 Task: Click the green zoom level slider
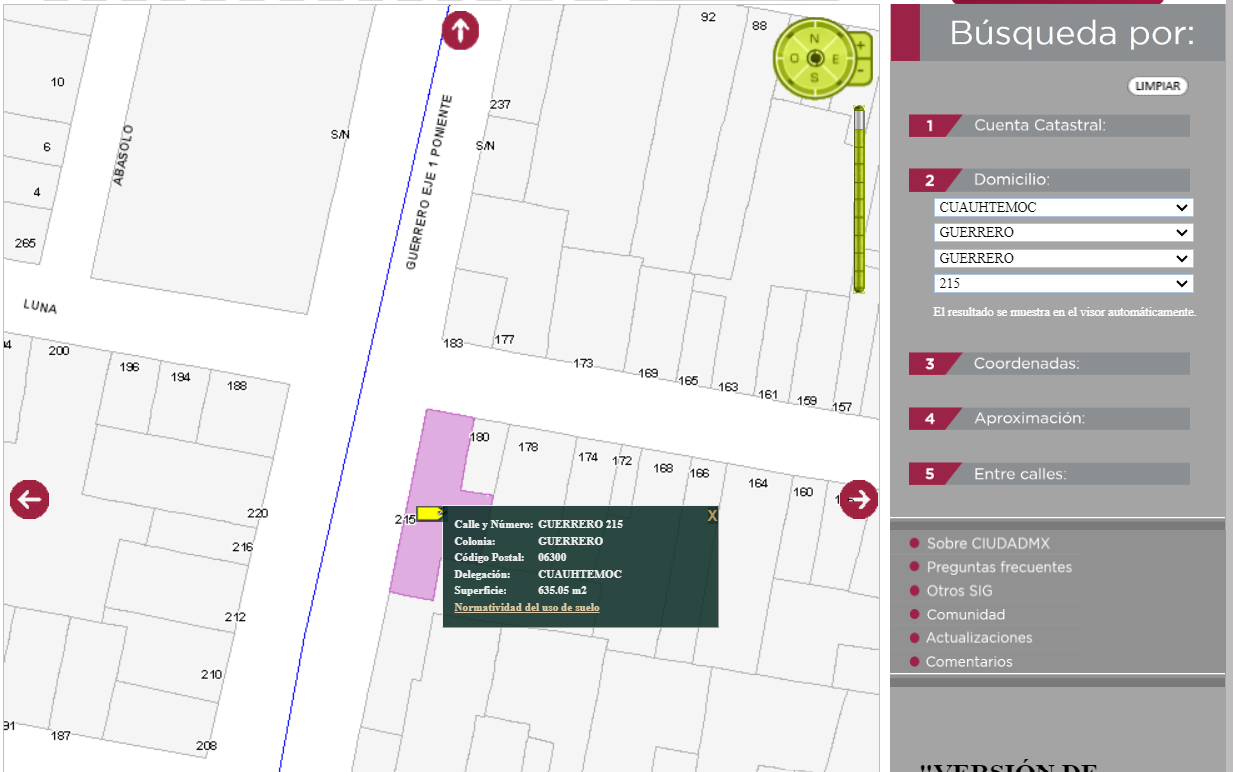tap(858, 200)
